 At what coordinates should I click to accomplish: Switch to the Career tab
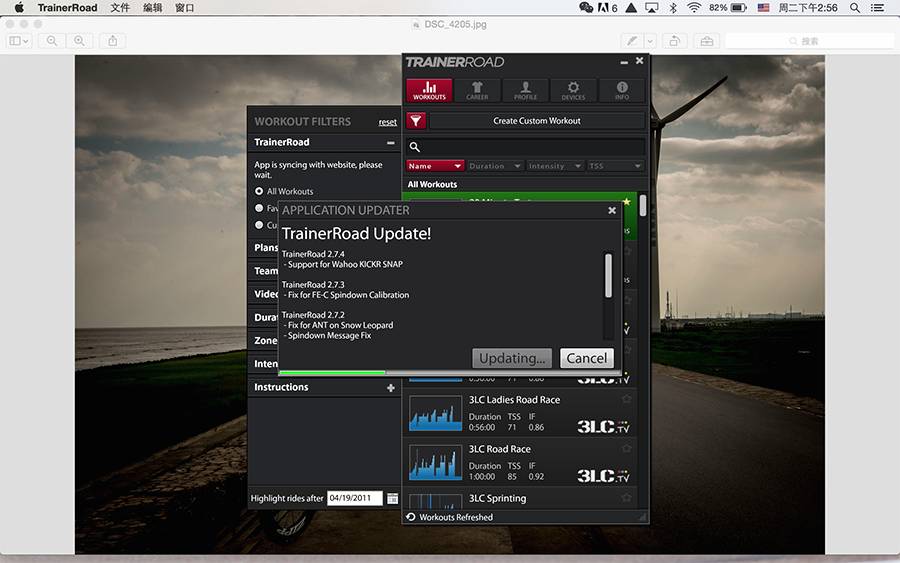477,91
